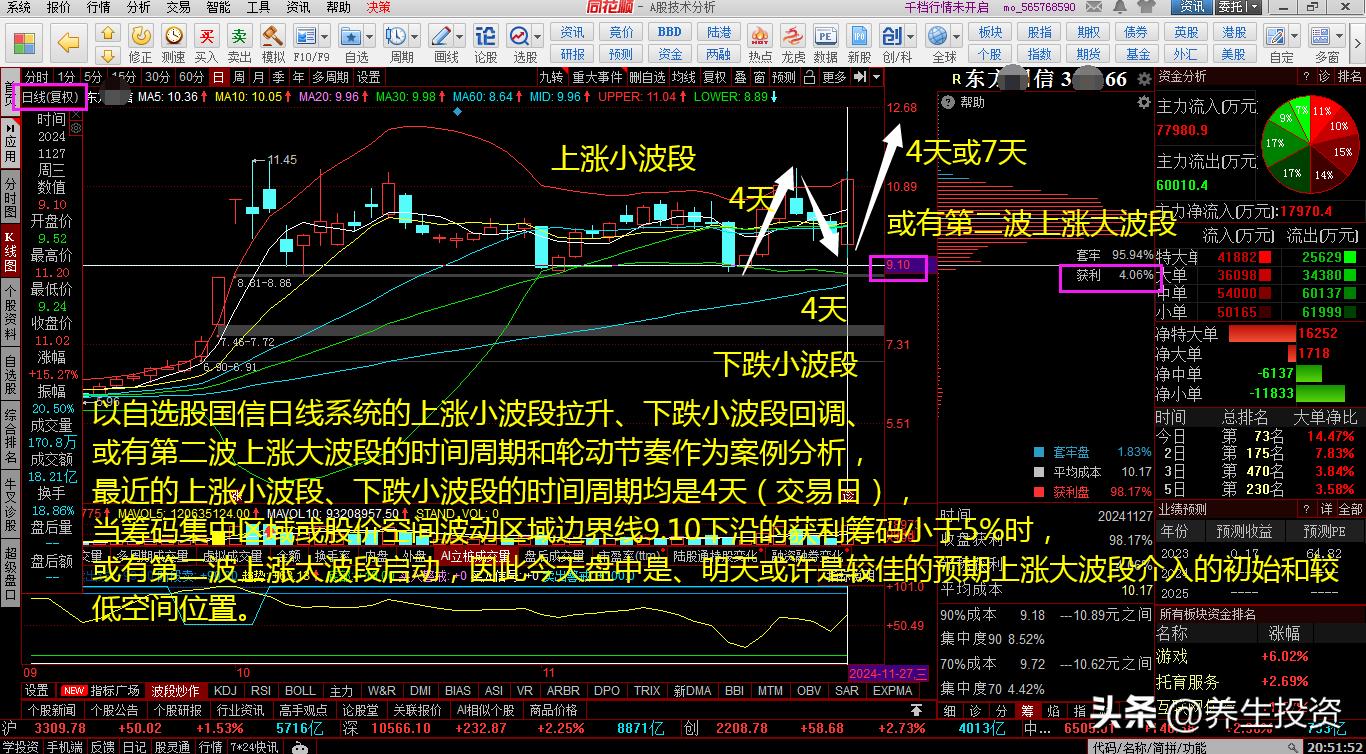
Task: Open the 热点 hot topics icon
Action: [760, 44]
